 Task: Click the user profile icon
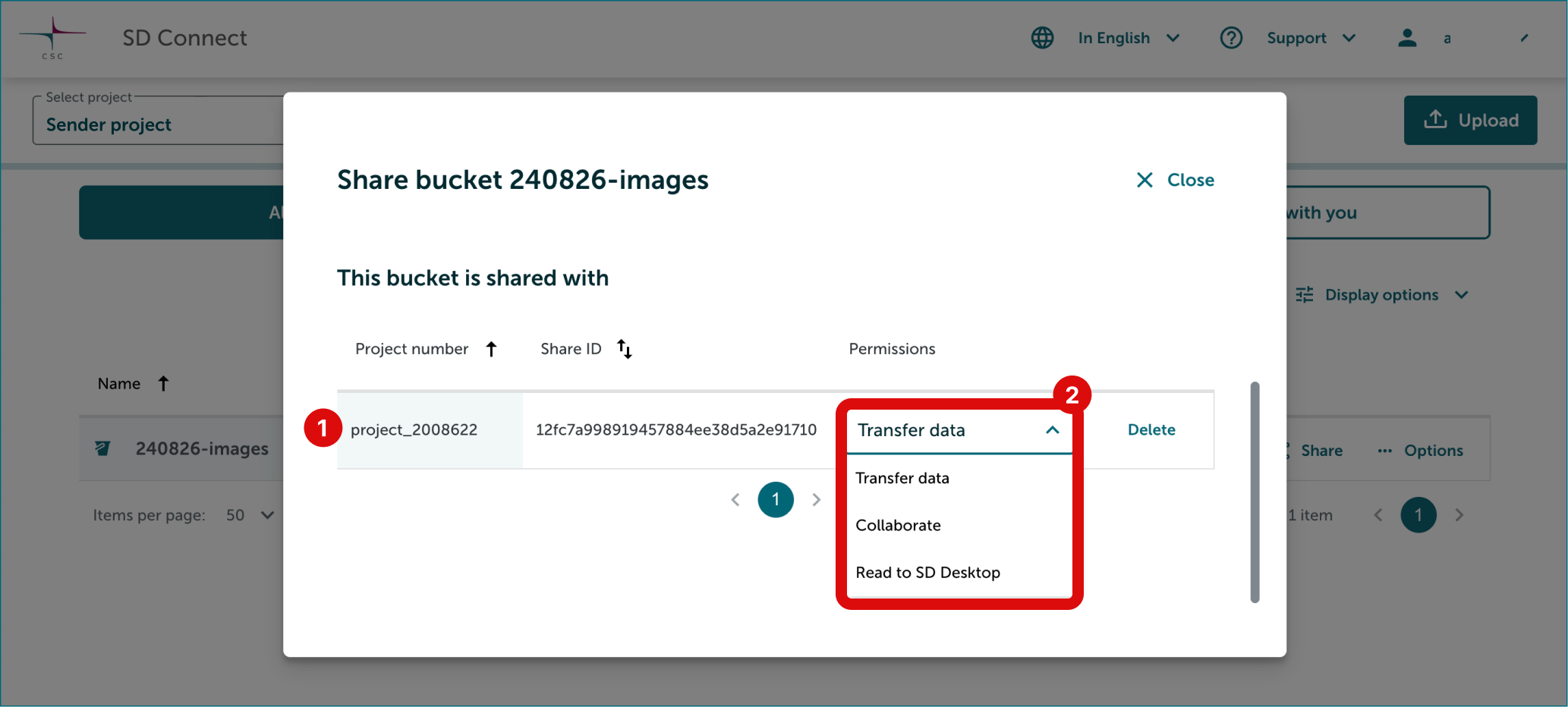click(x=1407, y=38)
